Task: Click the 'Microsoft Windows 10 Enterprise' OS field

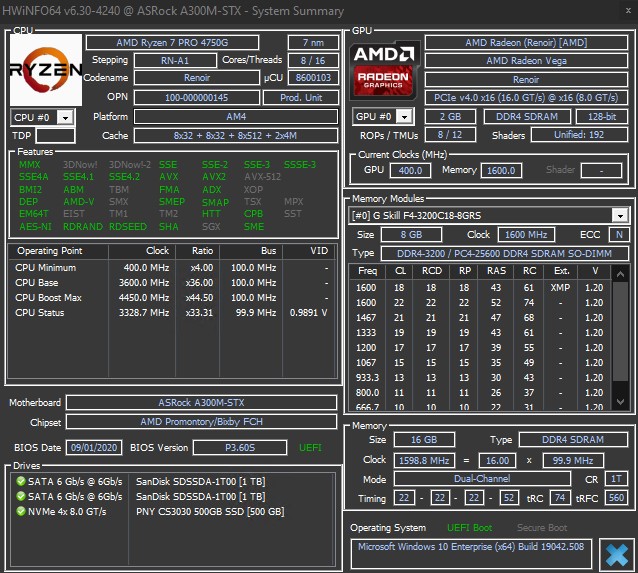Action: (x=471, y=553)
